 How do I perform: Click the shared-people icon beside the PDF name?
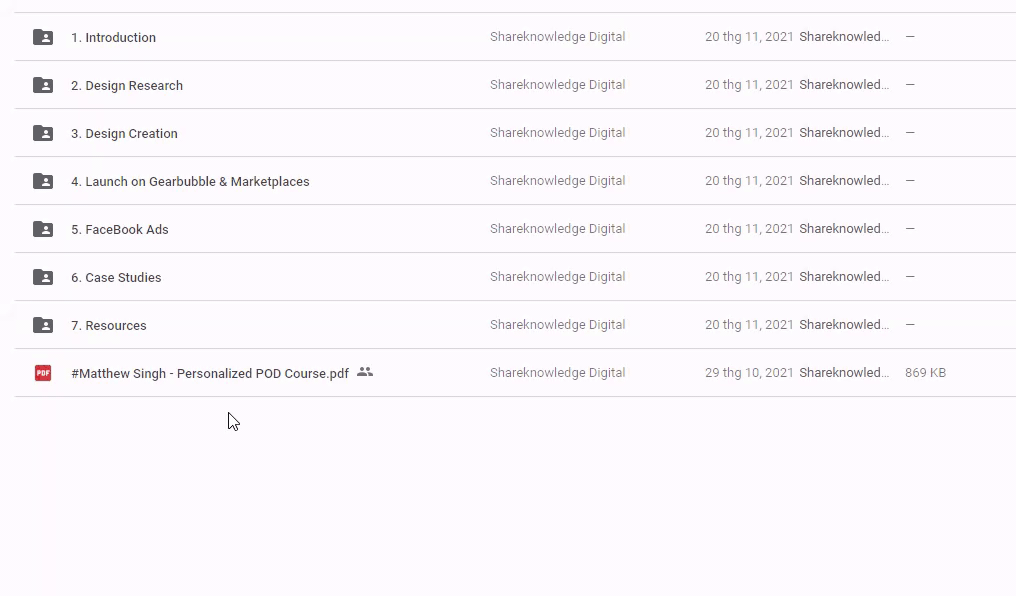365,372
